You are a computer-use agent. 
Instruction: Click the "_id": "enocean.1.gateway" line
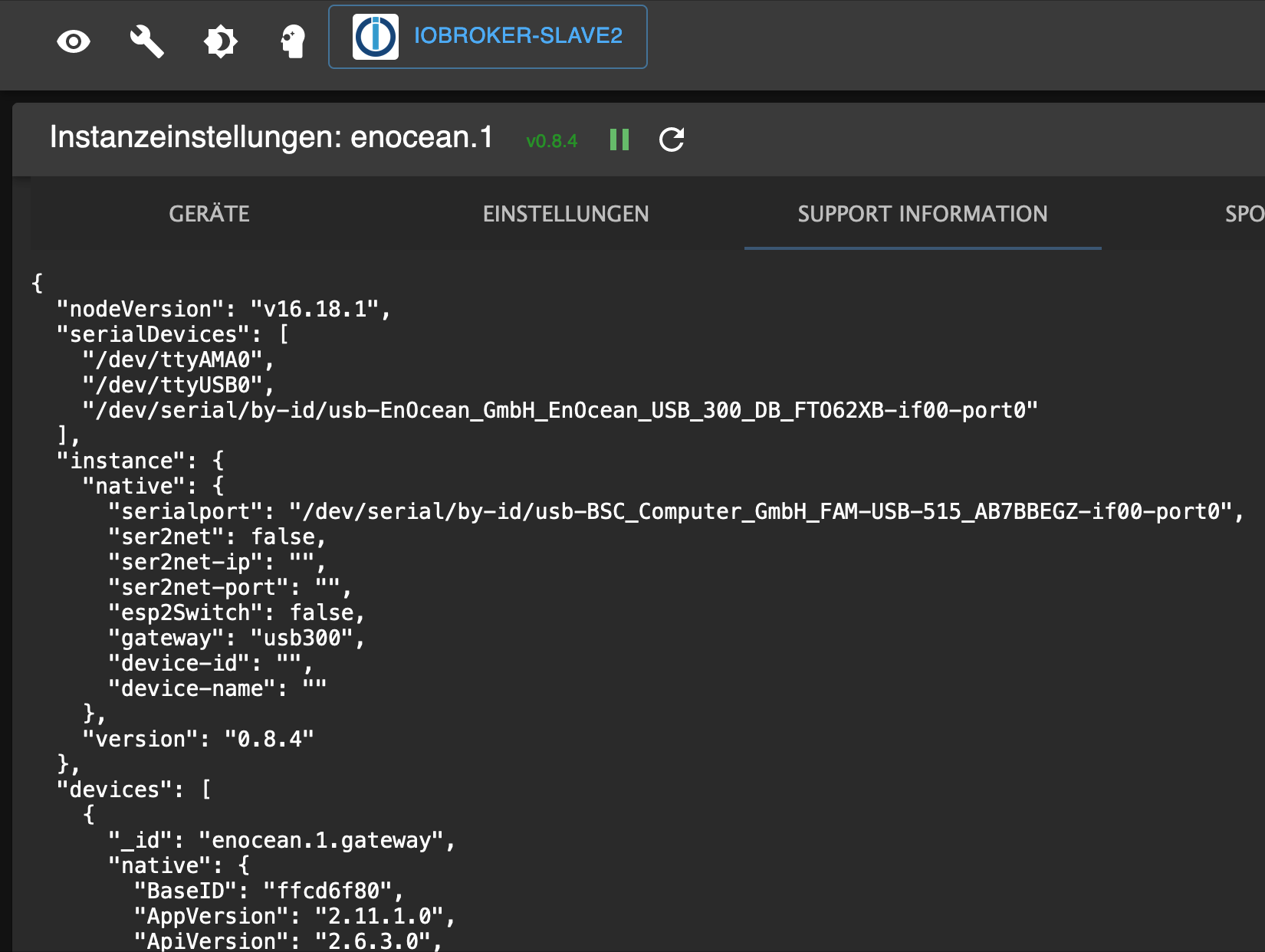[282, 840]
